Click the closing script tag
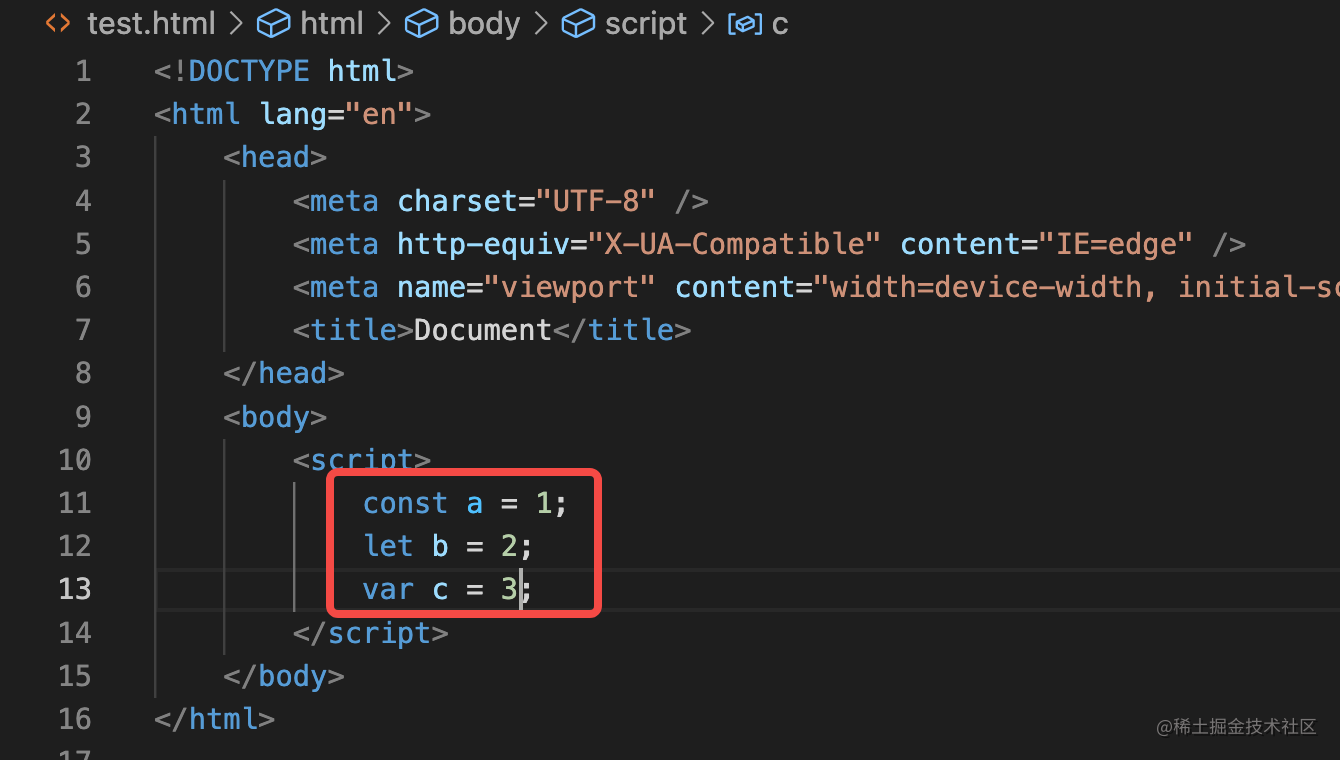 tap(371, 633)
